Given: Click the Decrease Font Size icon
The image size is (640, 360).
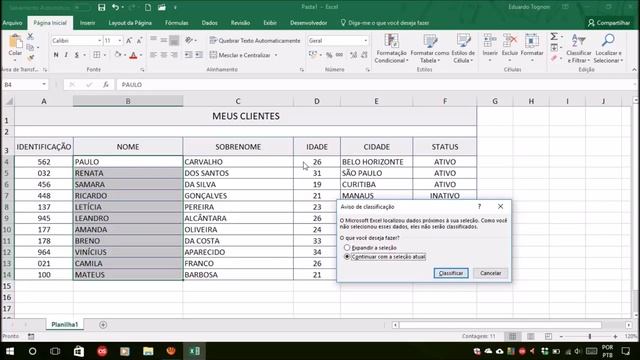Looking at the screenshot, I should click(x=139, y=40).
